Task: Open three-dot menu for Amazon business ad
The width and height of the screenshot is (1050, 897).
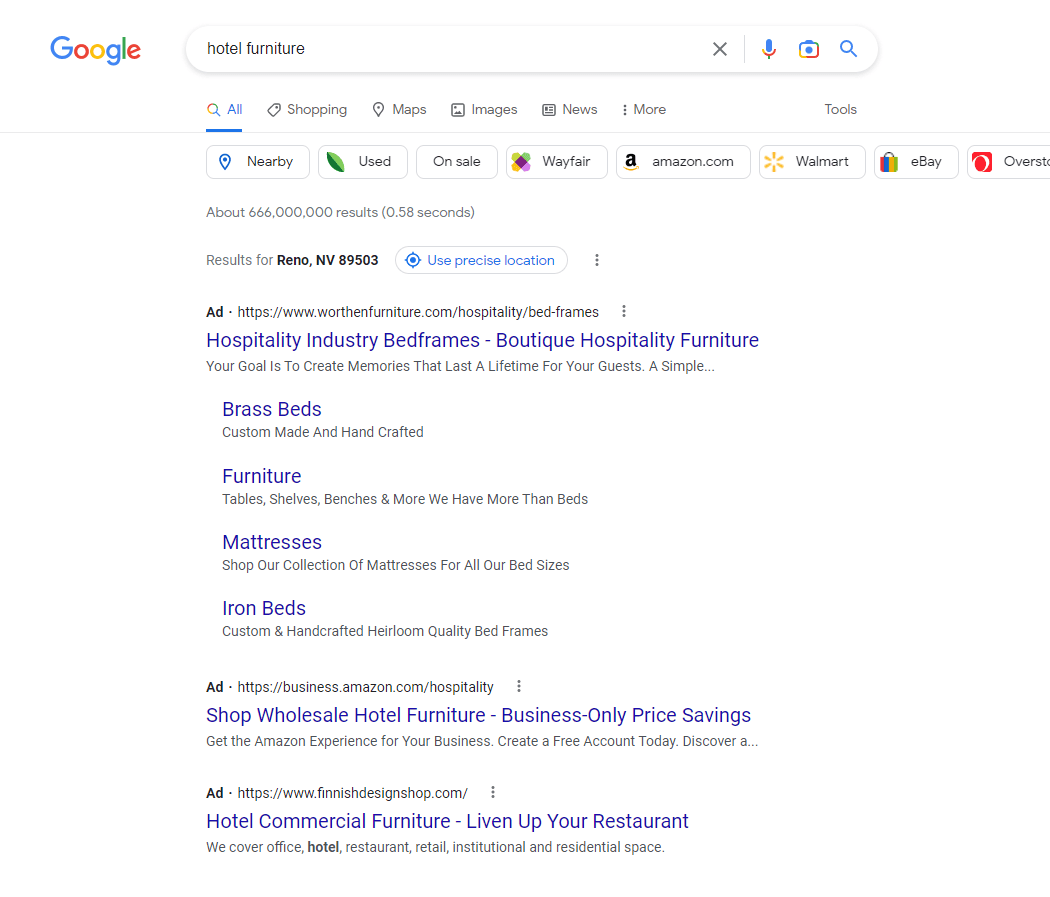Action: coord(518,686)
